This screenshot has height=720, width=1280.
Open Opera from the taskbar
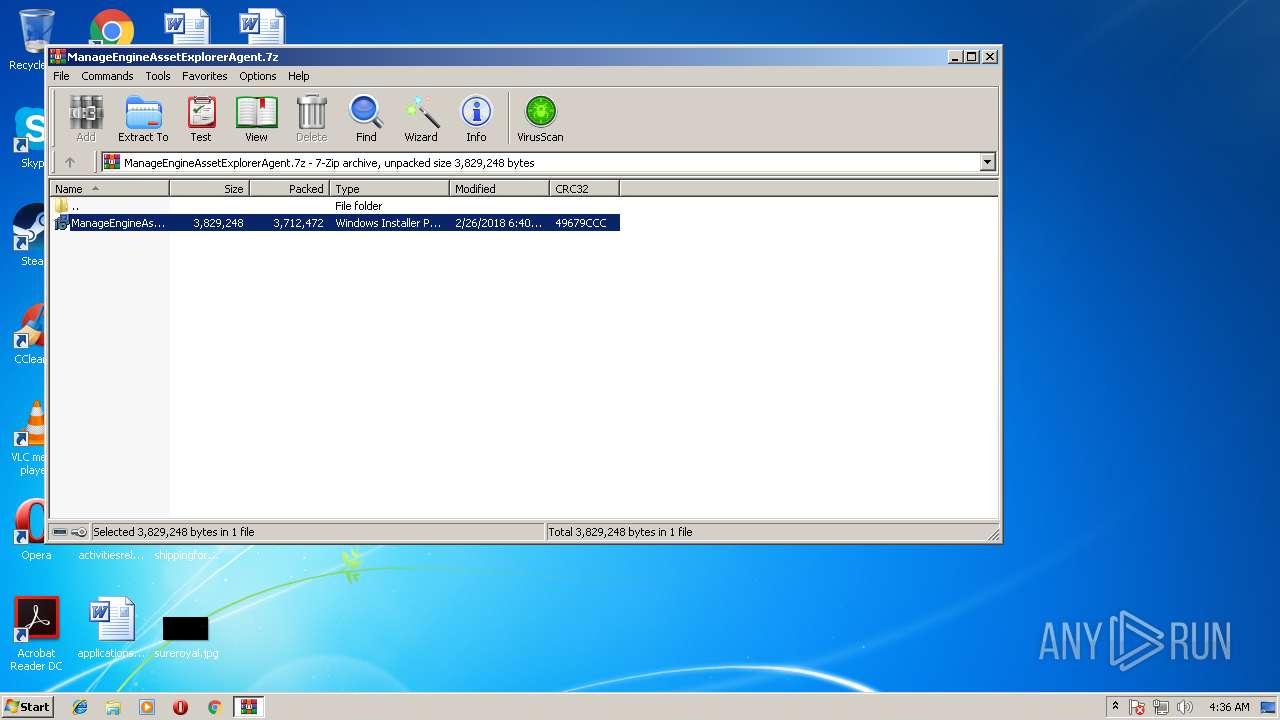click(x=180, y=707)
